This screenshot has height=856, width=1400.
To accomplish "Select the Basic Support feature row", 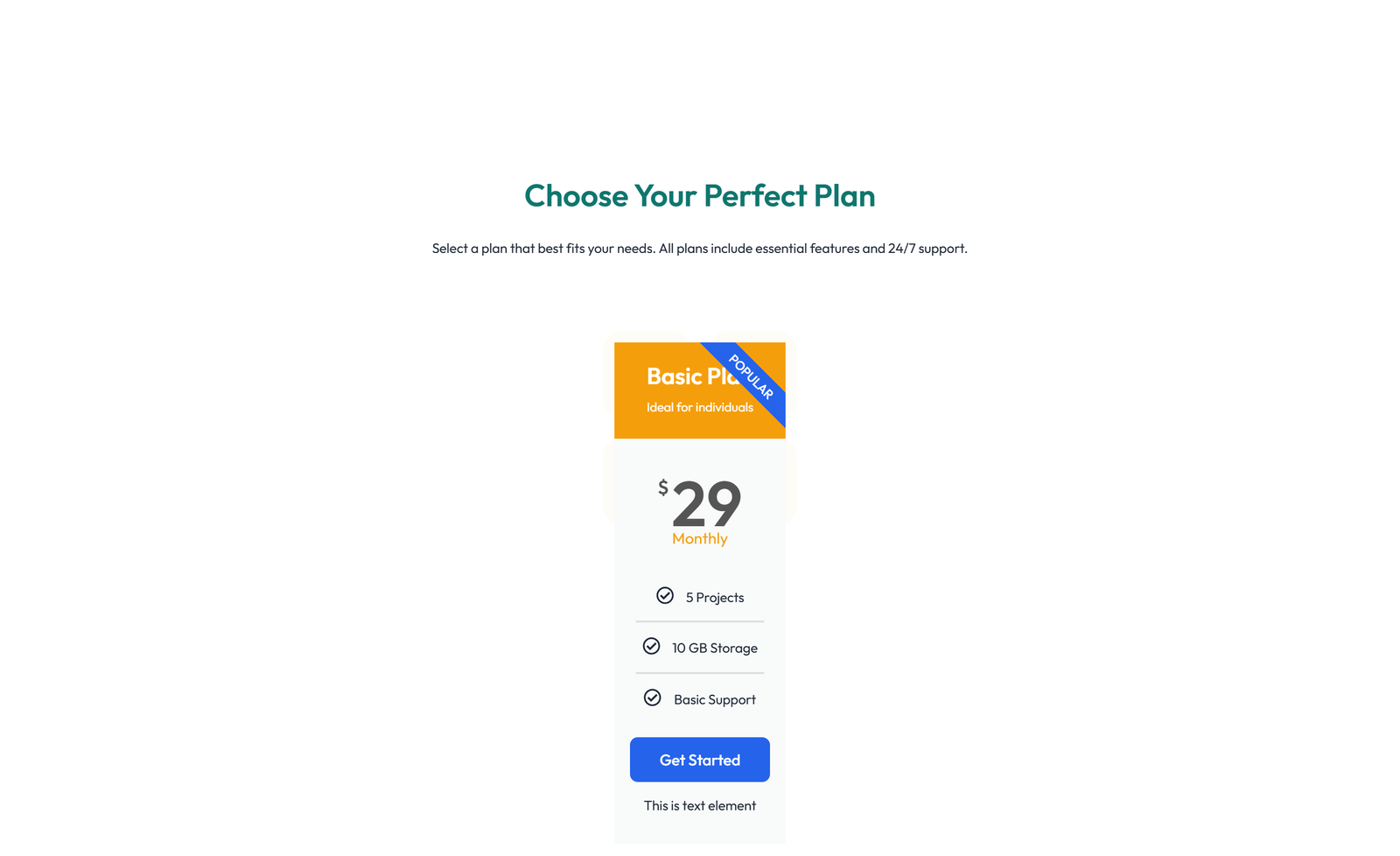I will [x=700, y=698].
